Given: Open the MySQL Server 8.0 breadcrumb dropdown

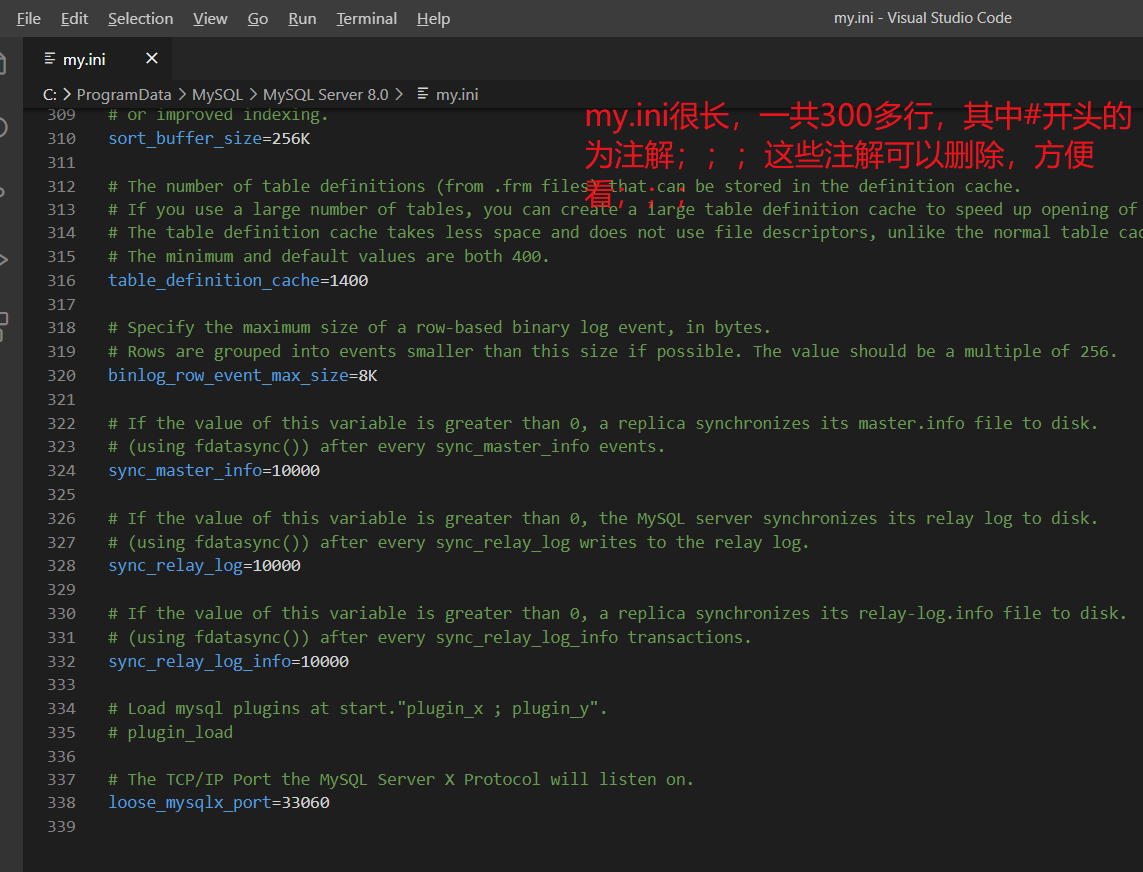Looking at the screenshot, I should (325, 94).
